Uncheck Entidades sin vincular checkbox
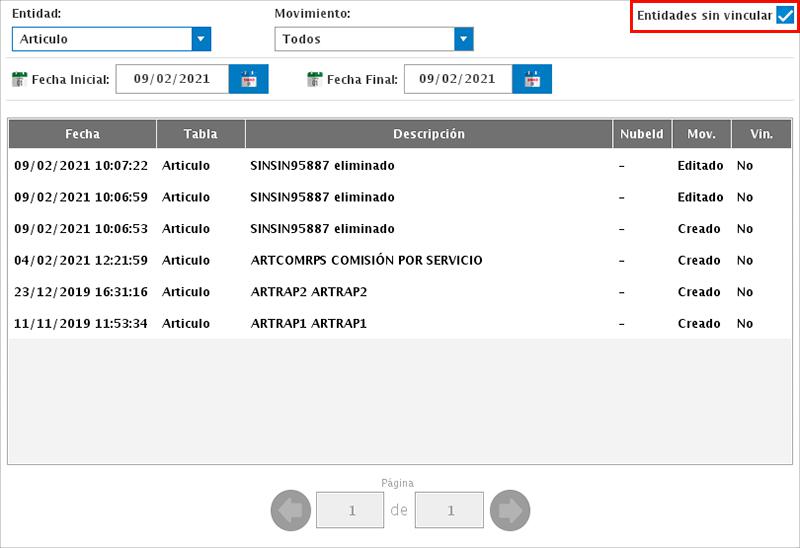 point(785,16)
